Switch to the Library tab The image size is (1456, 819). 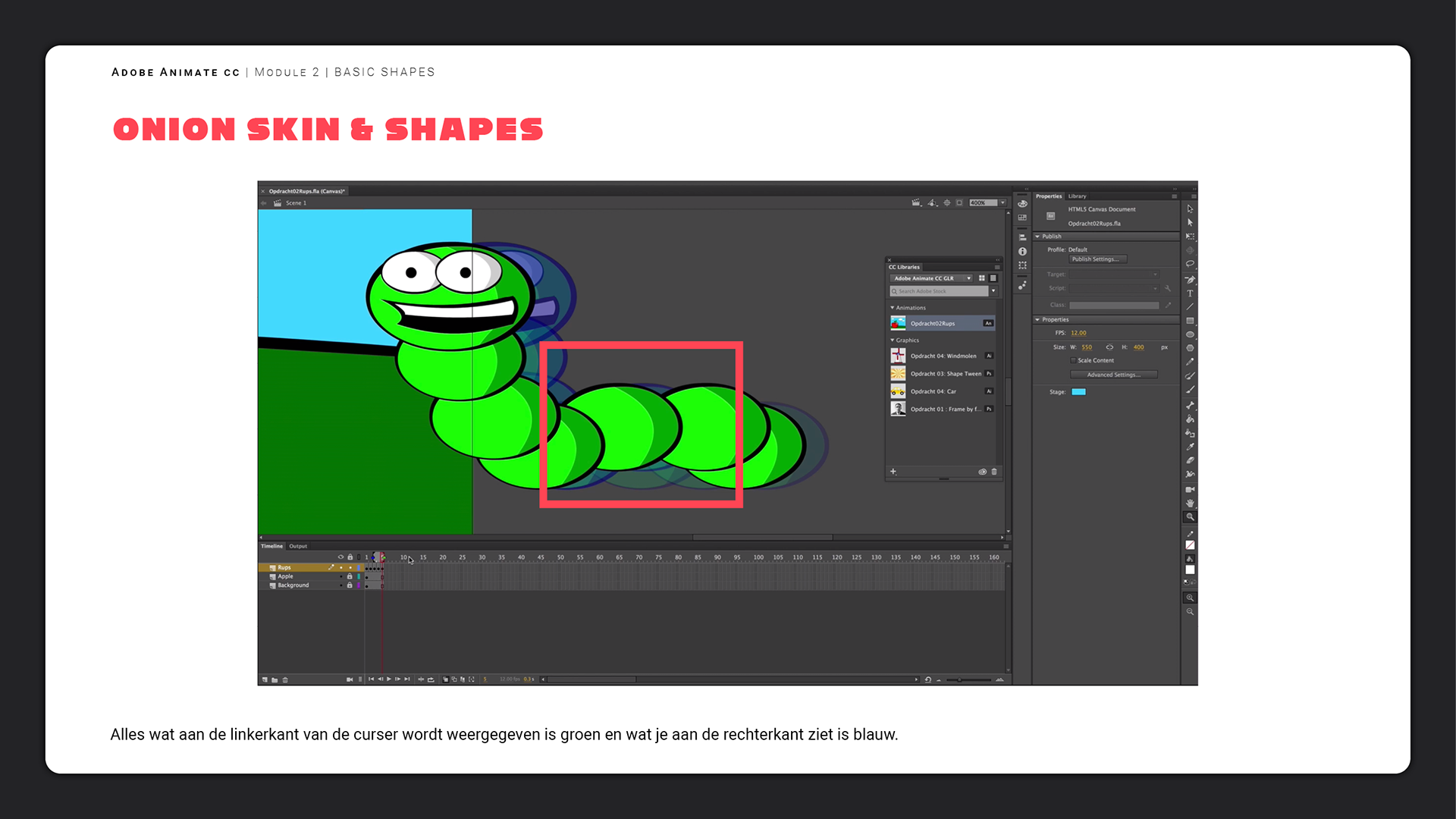(1077, 196)
